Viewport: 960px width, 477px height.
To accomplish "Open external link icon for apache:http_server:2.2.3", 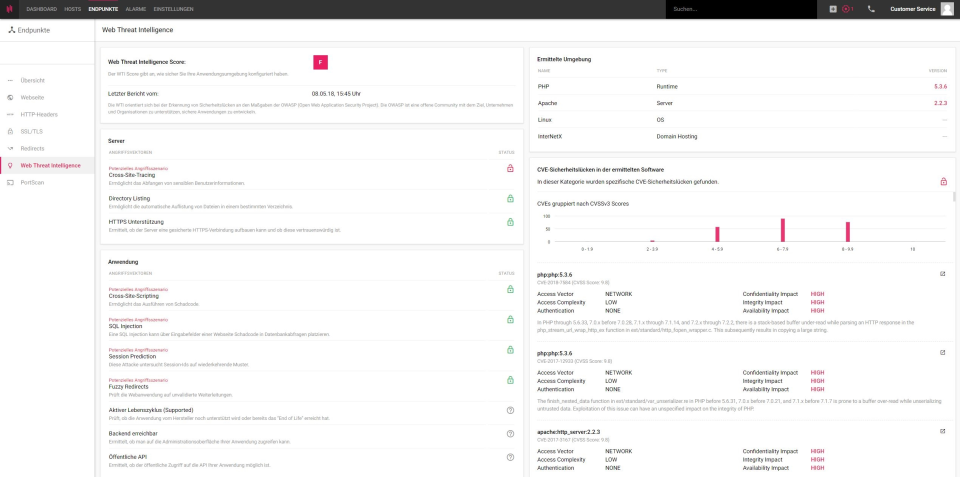I will (x=942, y=432).
